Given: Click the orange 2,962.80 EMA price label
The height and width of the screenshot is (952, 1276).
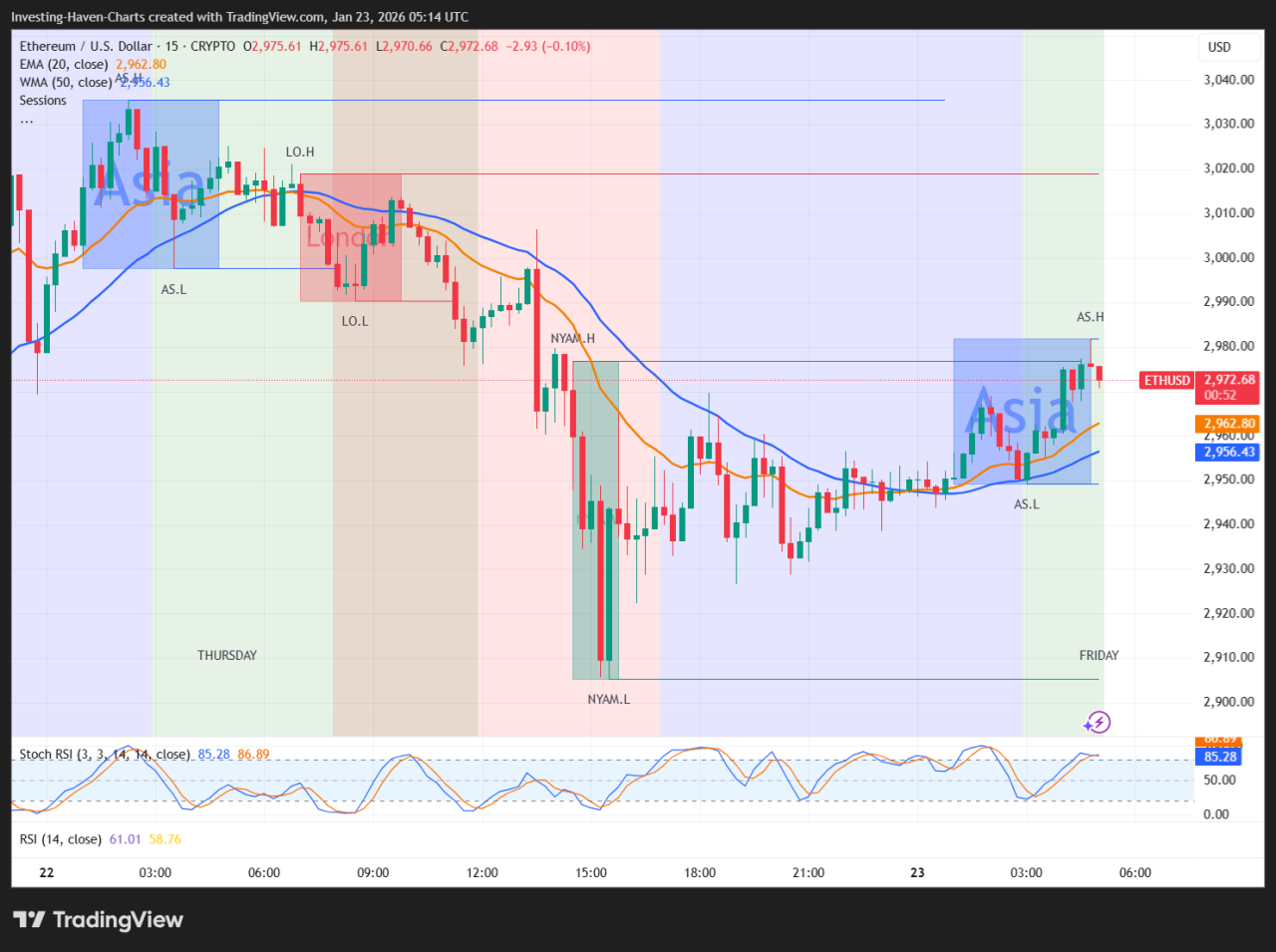Looking at the screenshot, I should pos(1227,424).
